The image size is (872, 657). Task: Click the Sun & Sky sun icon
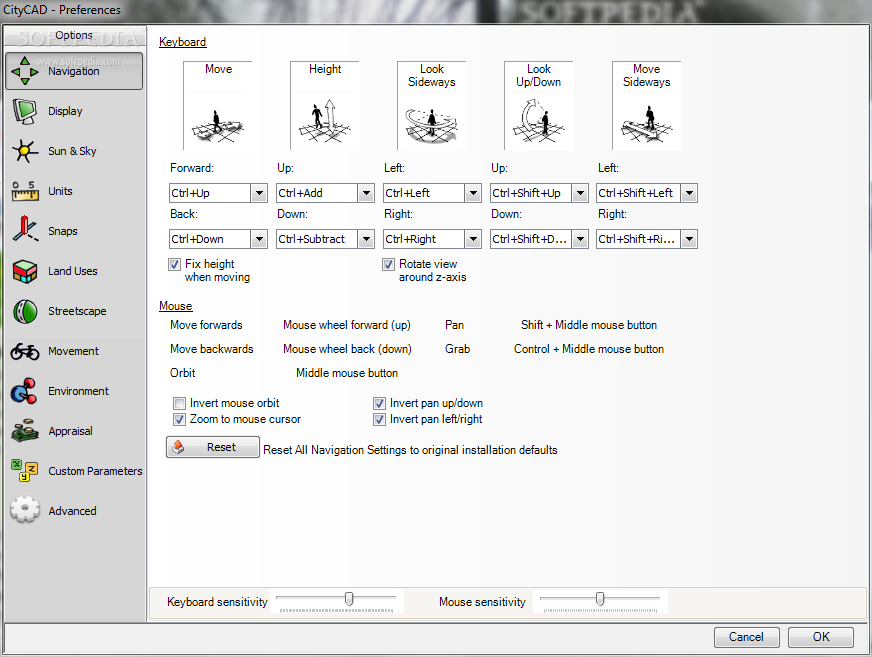tap(24, 151)
